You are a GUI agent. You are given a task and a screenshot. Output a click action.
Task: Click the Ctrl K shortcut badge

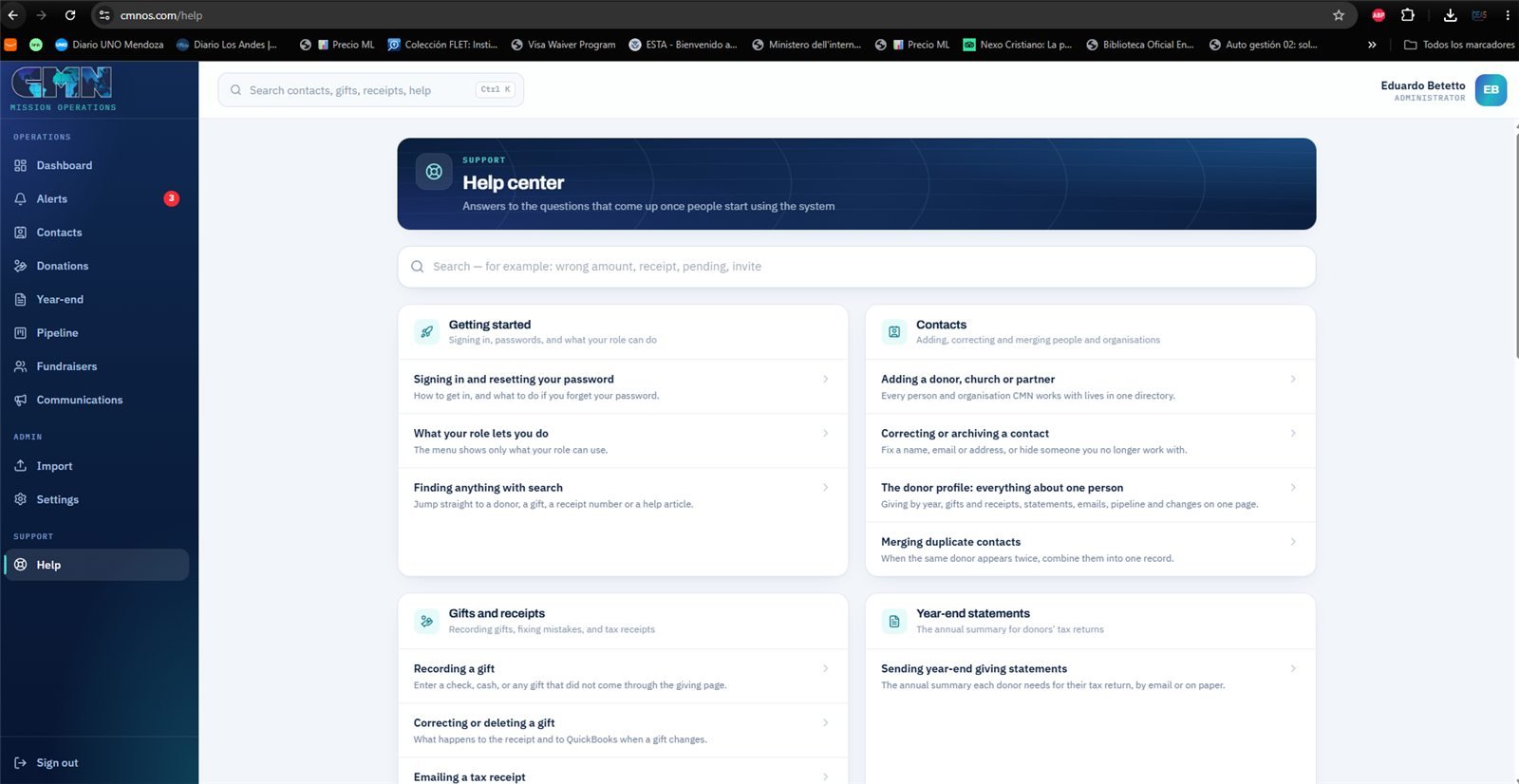[x=496, y=89]
